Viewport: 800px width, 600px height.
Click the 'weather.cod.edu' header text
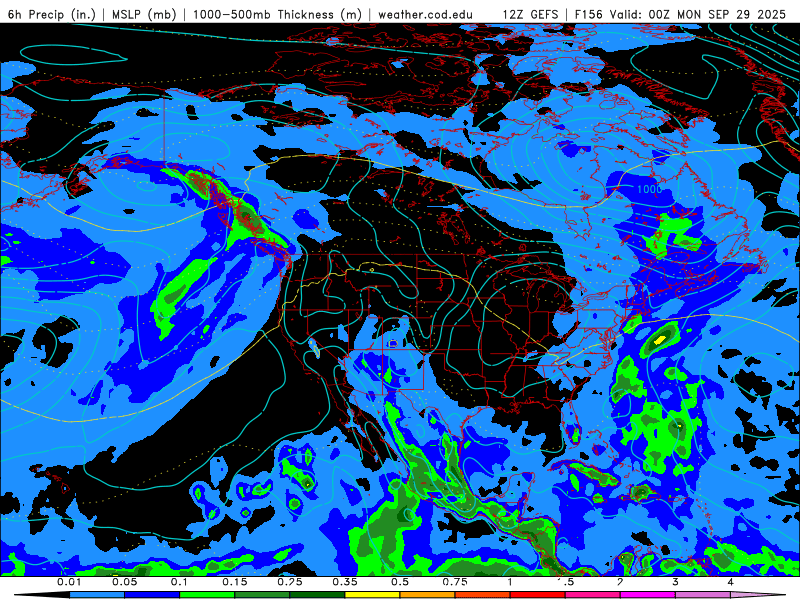pos(425,14)
